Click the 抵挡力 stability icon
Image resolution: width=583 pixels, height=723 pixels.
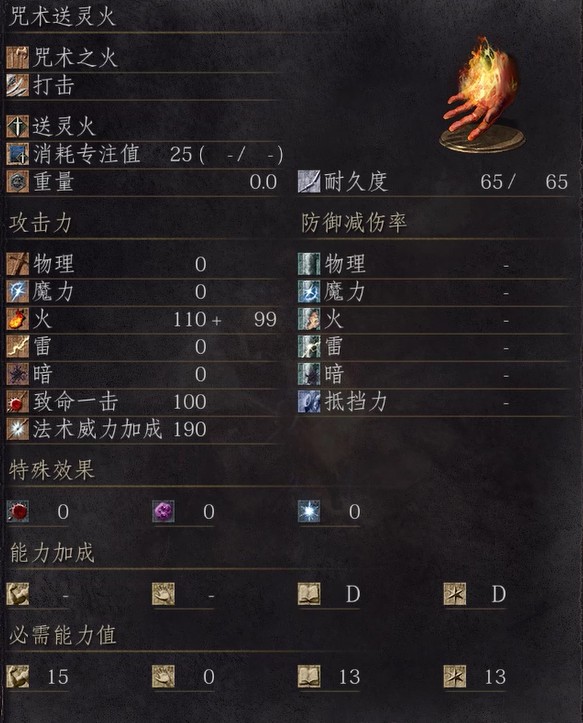[x=309, y=402]
